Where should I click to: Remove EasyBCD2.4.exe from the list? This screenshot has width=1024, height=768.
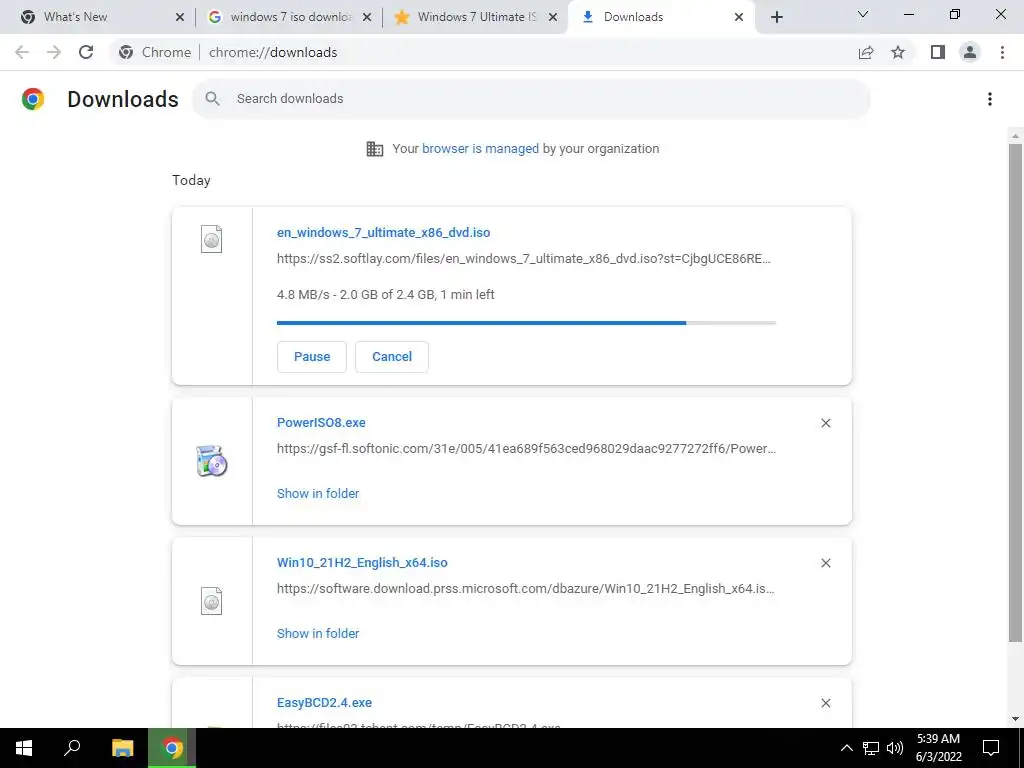[825, 703]
